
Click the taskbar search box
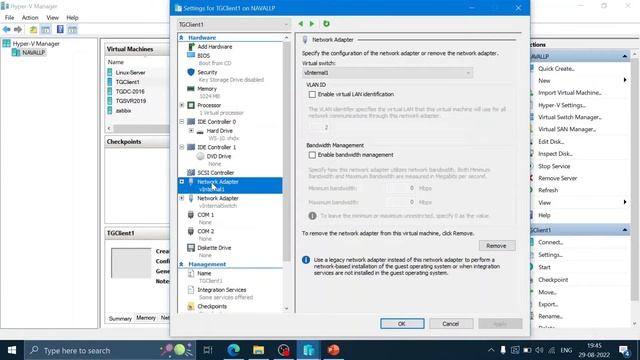point(110,350)
